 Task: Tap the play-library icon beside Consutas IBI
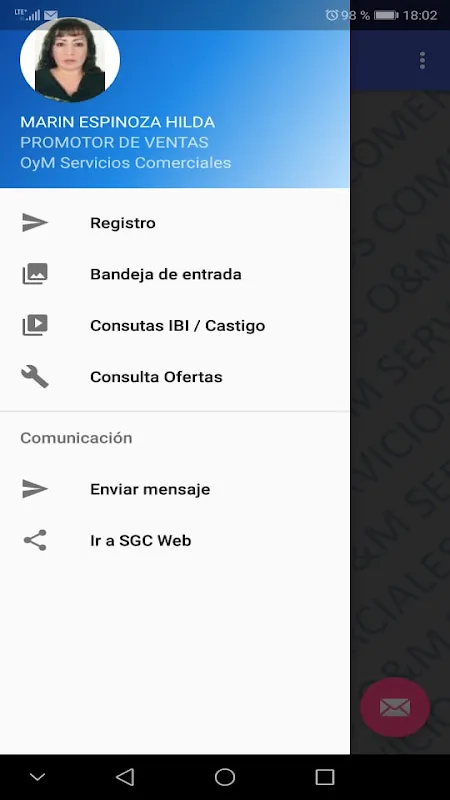click(35, 326)
